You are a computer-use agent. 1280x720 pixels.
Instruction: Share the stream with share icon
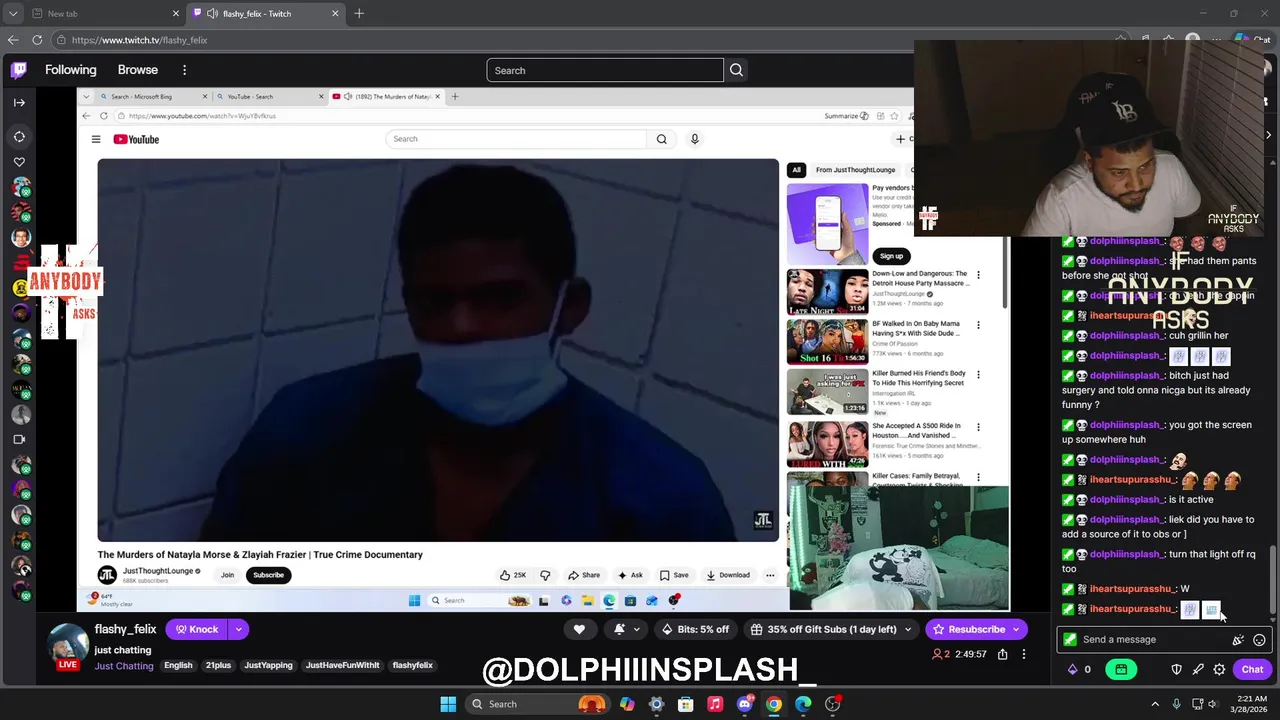(x=1002, y=654)
